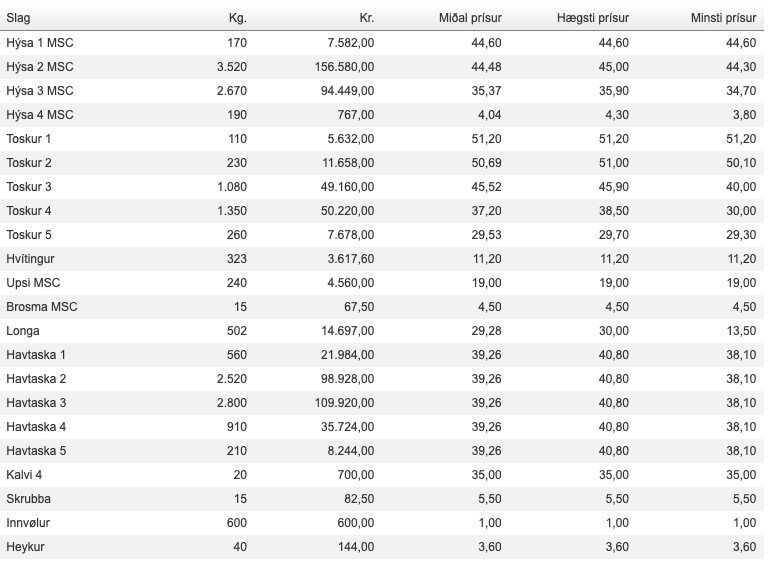Click the Slag column header
This screenshot has width=772, height=567.
(18, 18)
